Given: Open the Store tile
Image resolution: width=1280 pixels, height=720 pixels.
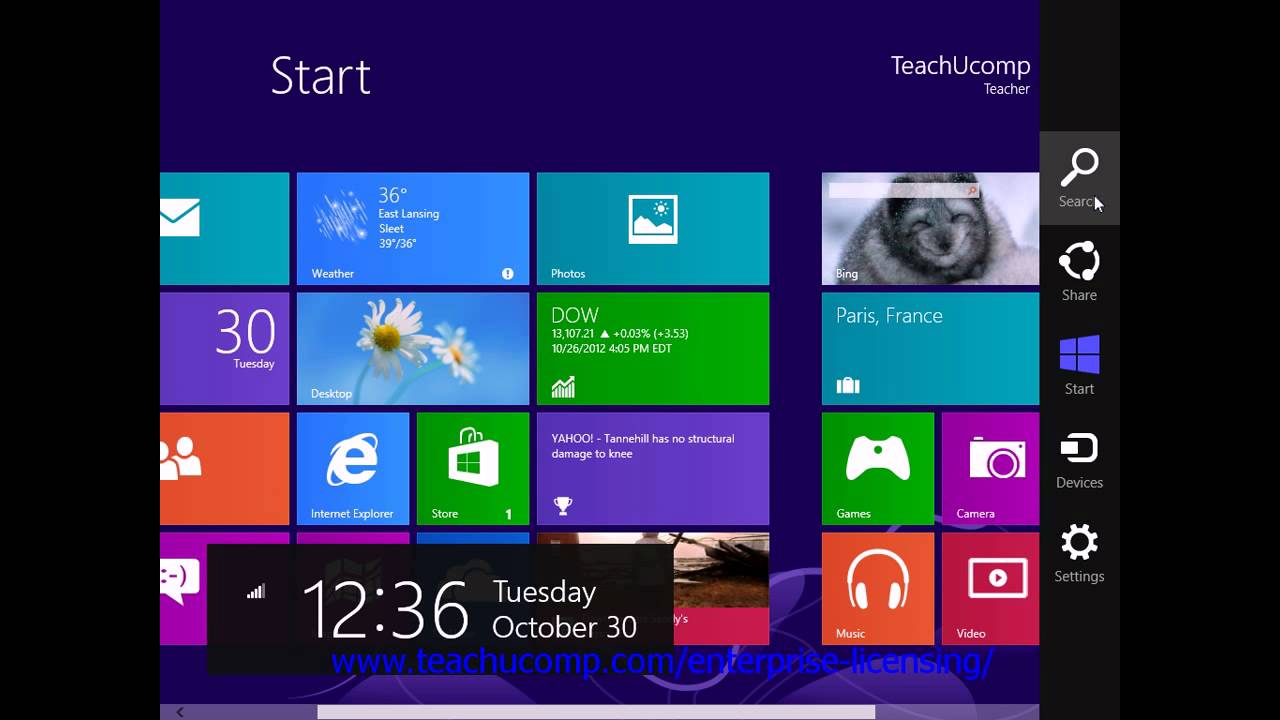Looking at the screenshot, I should pyautogui.click(x=473, y=469).
